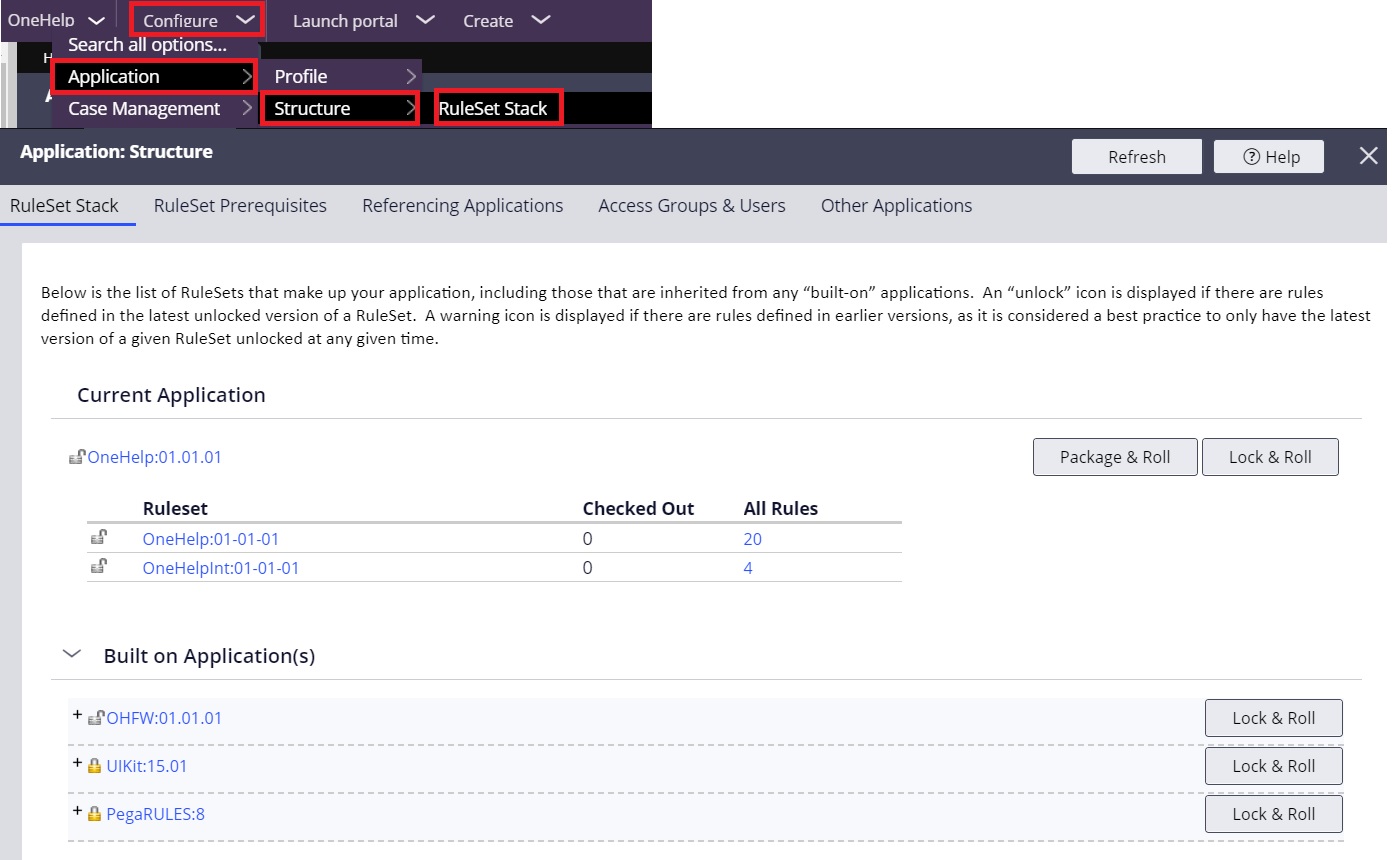This screenshot has height=860, width=1393.
Task: Click the unlock icon next to OneHelpInt:01-01-01 ruleset
Action: tap(98, 566)
